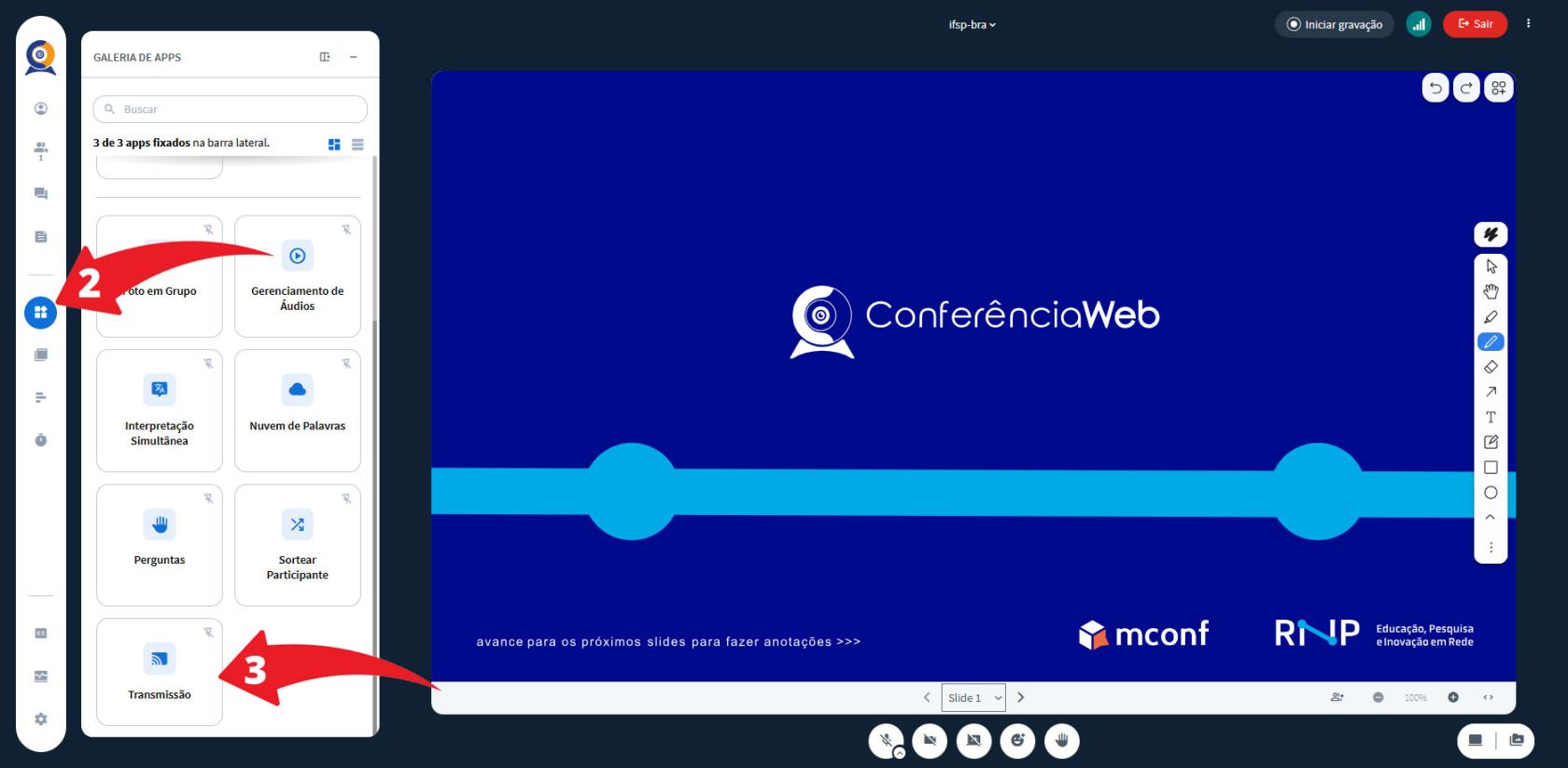The image size is (1568, 768).
Task: Open the shared notes sidebar icon
Action: pos(41,237)
